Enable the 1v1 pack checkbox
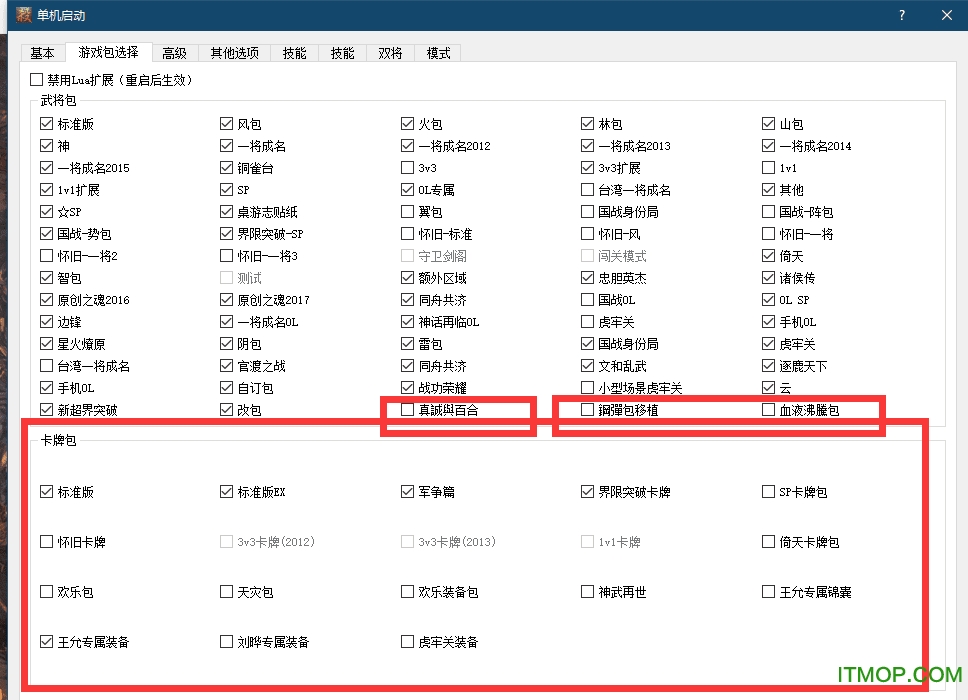The width and height of the screenshot is (968, 700). click(x=769, y=168)
